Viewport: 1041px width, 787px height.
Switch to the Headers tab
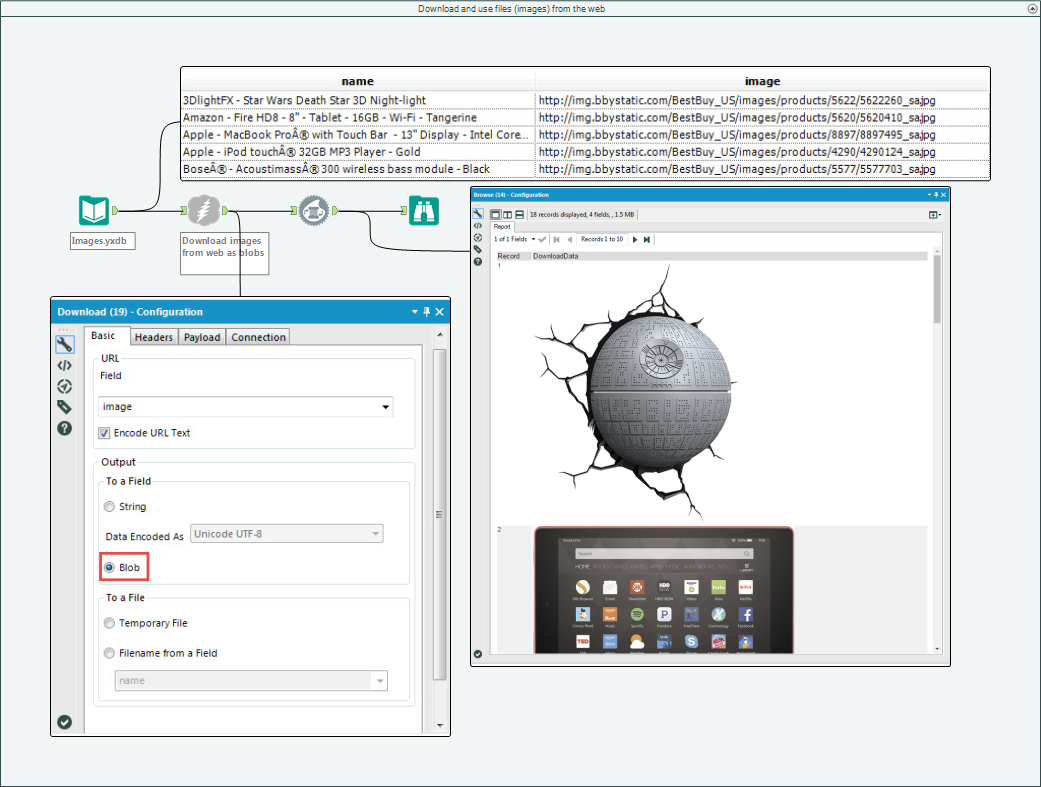point(154,337)
